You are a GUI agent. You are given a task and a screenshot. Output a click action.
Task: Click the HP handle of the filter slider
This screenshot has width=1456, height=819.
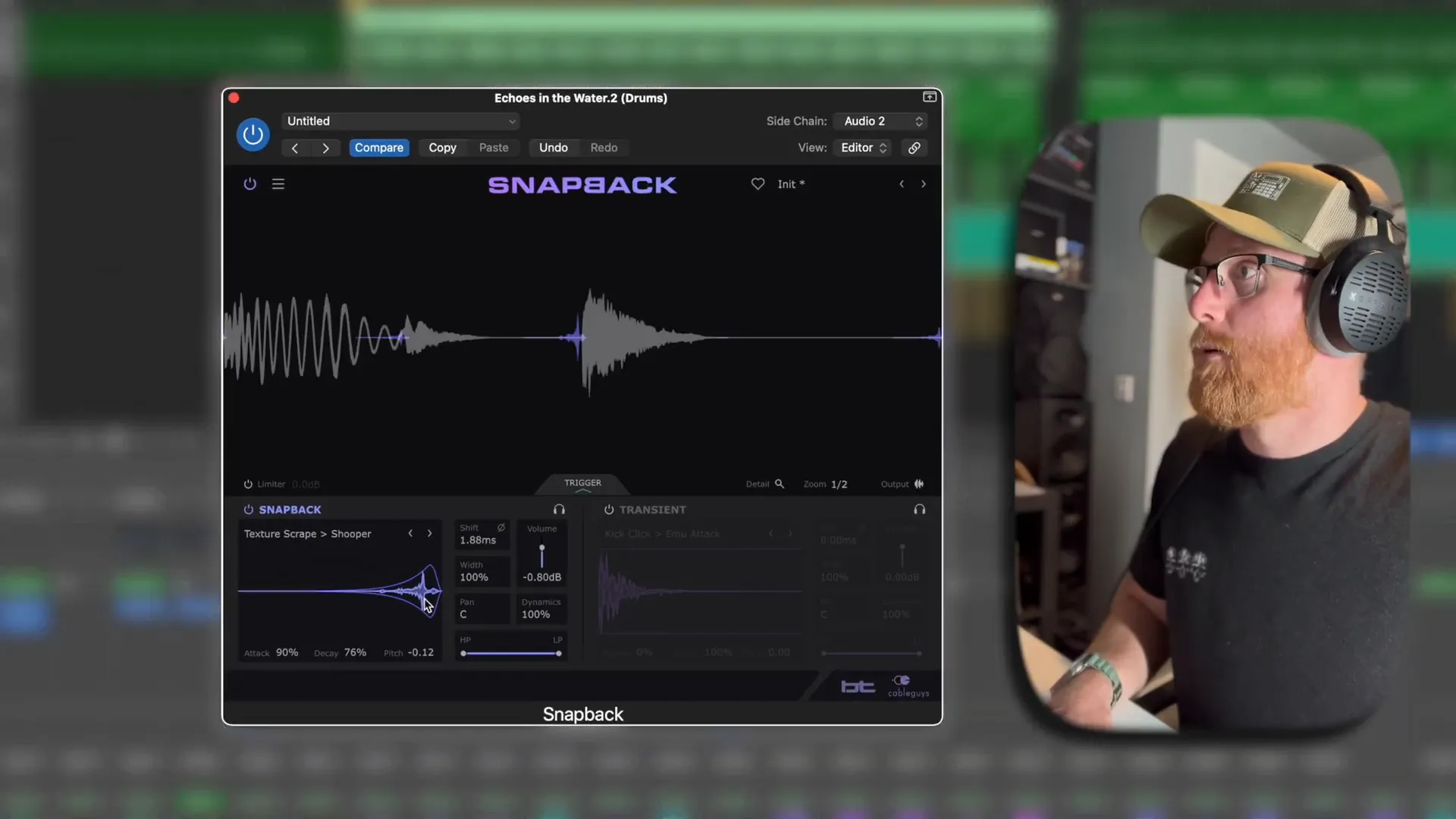click(463, 653)
